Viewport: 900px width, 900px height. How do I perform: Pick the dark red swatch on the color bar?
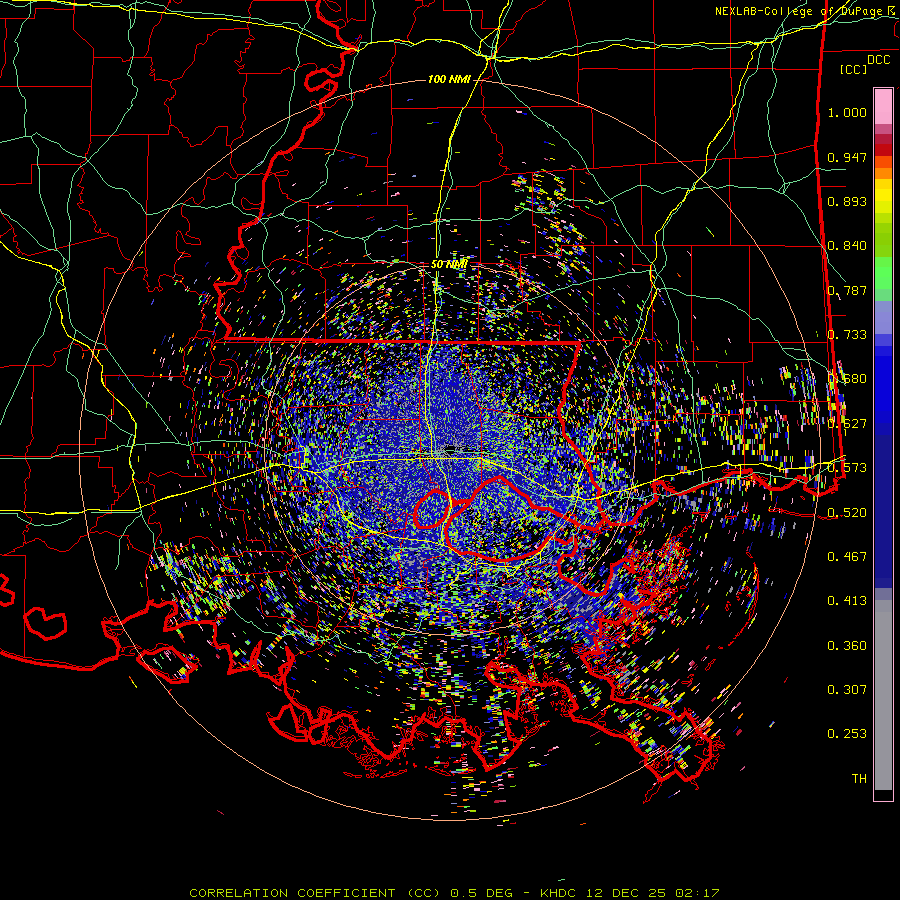click(x=883, y=149)
